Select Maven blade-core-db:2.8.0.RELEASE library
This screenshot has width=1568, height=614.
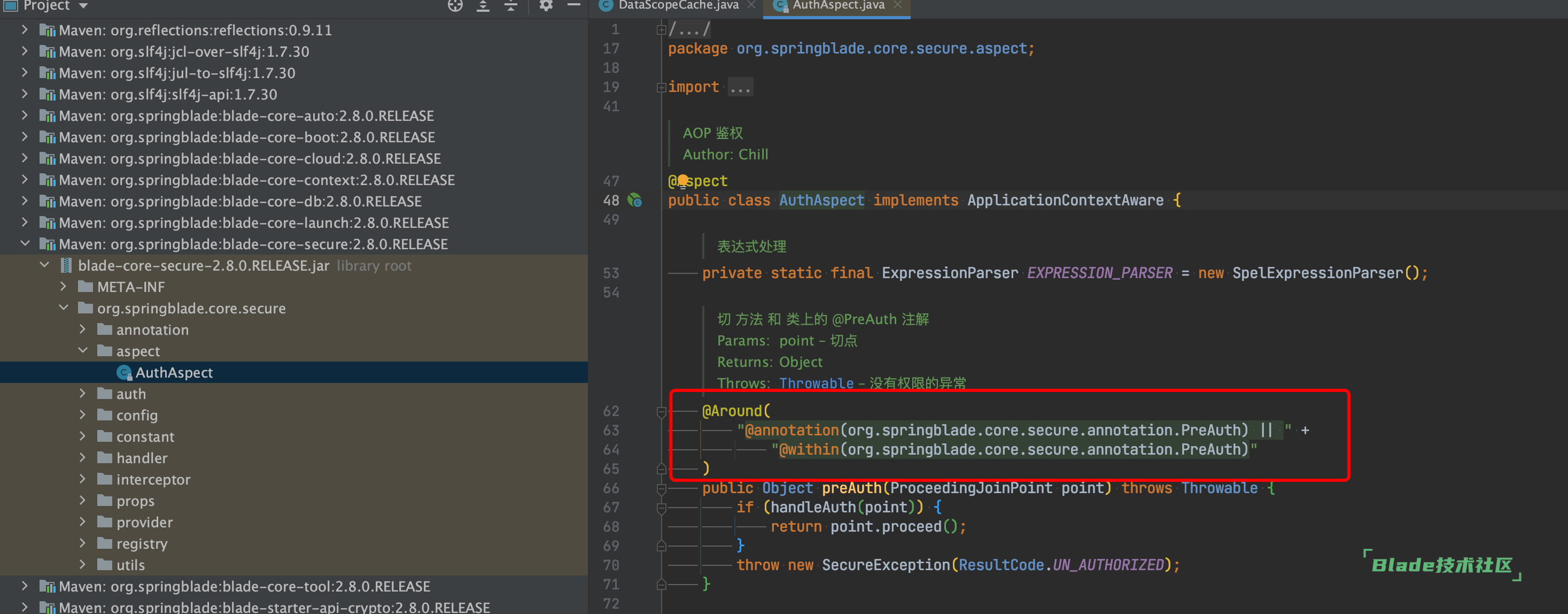(x=240, y=201)
